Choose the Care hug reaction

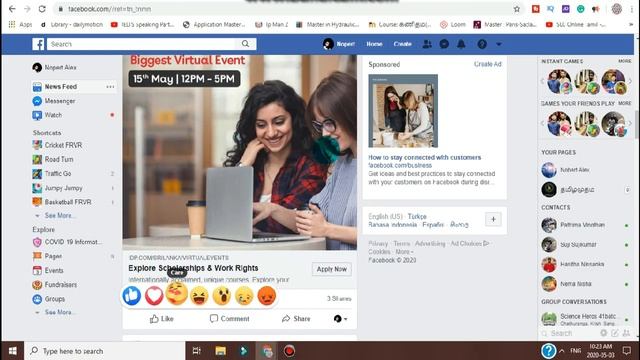(x=177, y=293)
